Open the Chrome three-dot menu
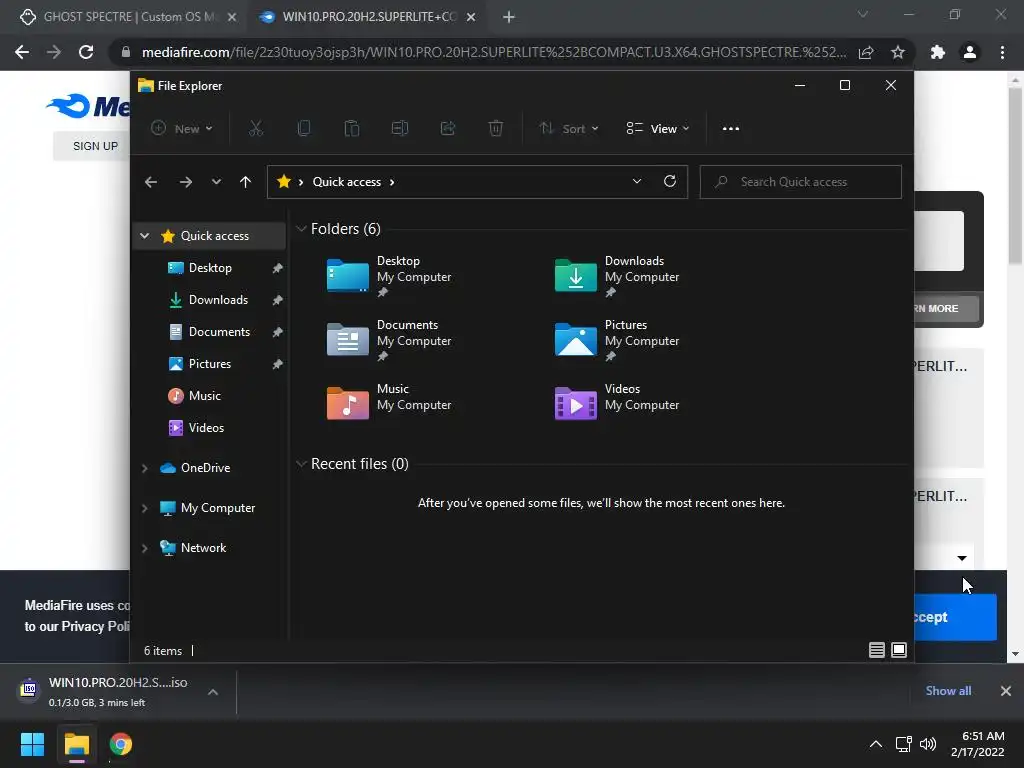The height and width of the screenshot is (768, 1024). click(1002, 52)
